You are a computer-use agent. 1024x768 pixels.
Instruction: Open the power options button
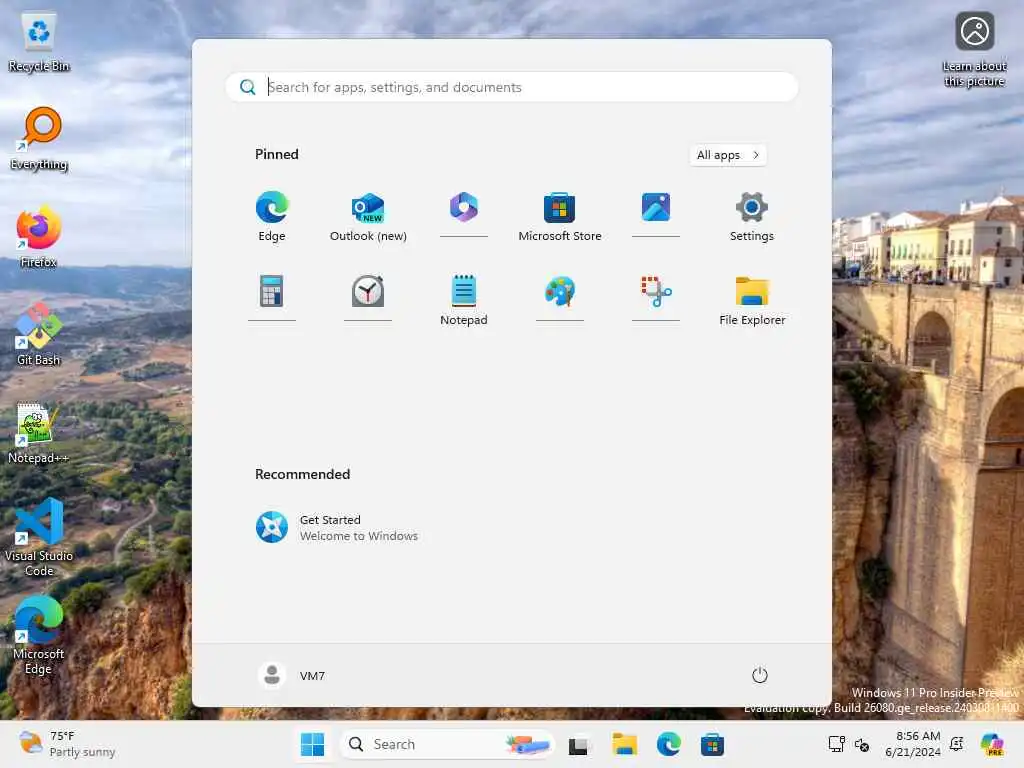759,675
